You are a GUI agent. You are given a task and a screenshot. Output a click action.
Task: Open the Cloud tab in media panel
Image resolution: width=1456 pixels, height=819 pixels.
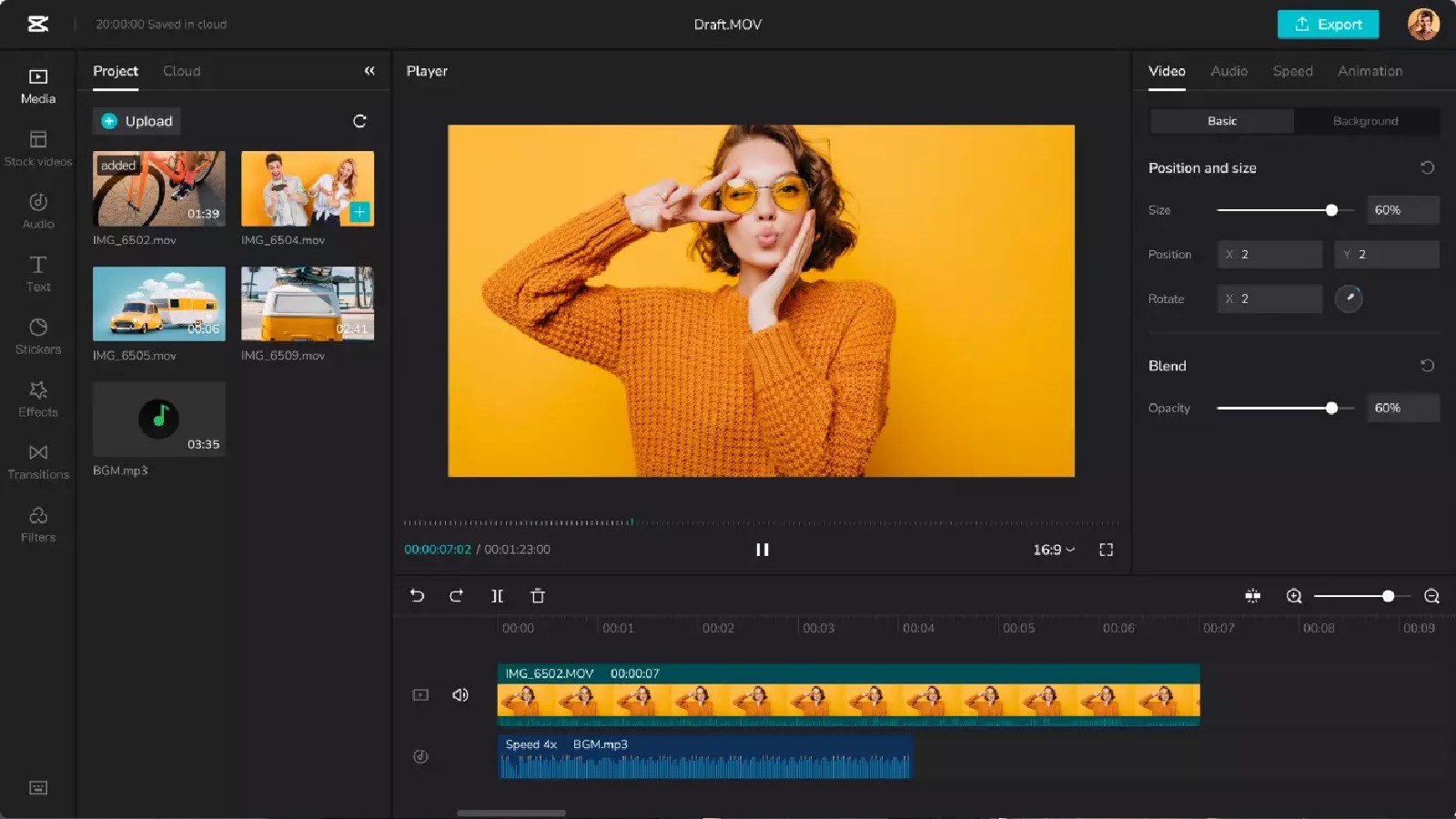(x=181, y=70)
